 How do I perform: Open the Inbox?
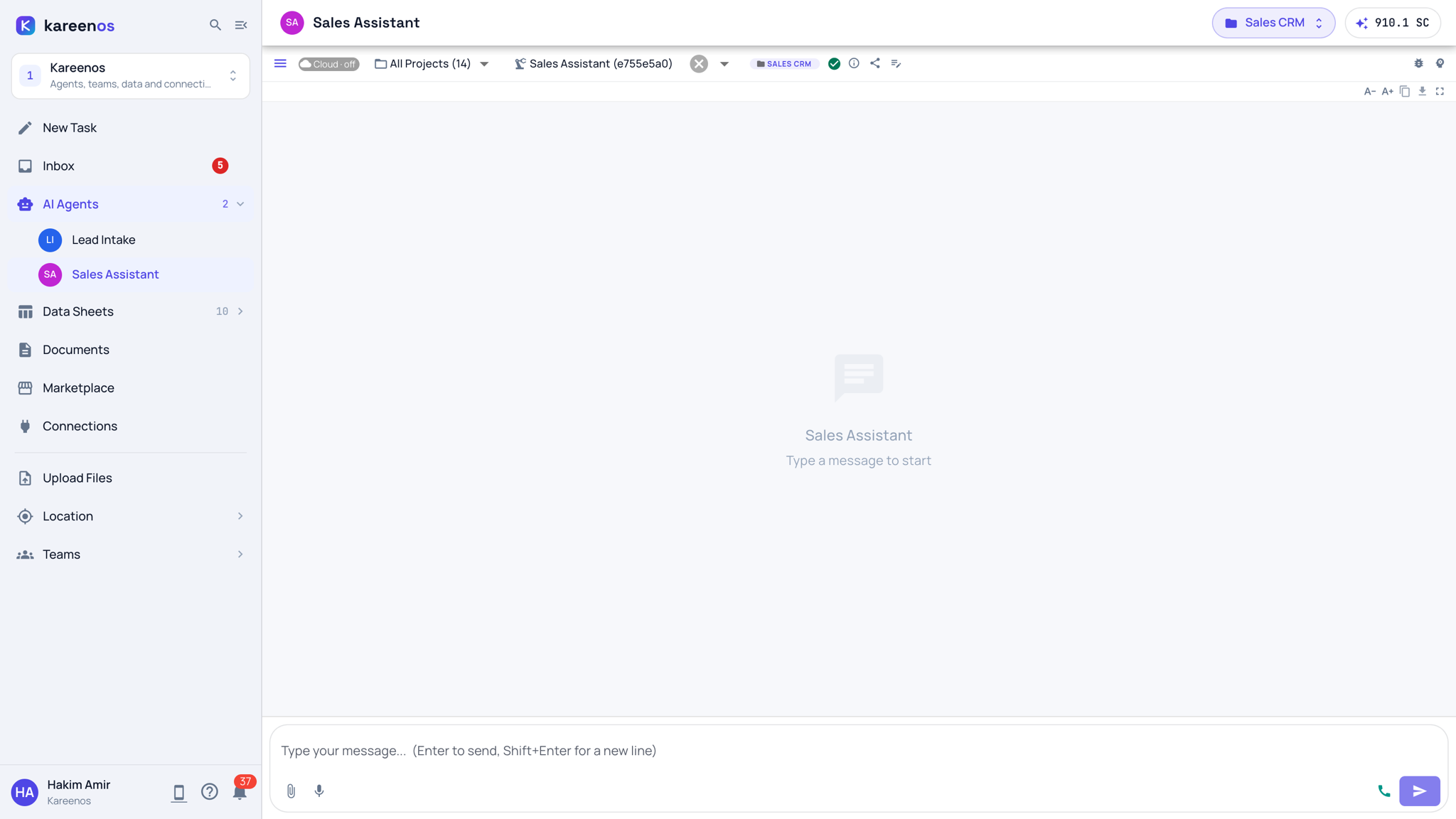click(131, 166)
